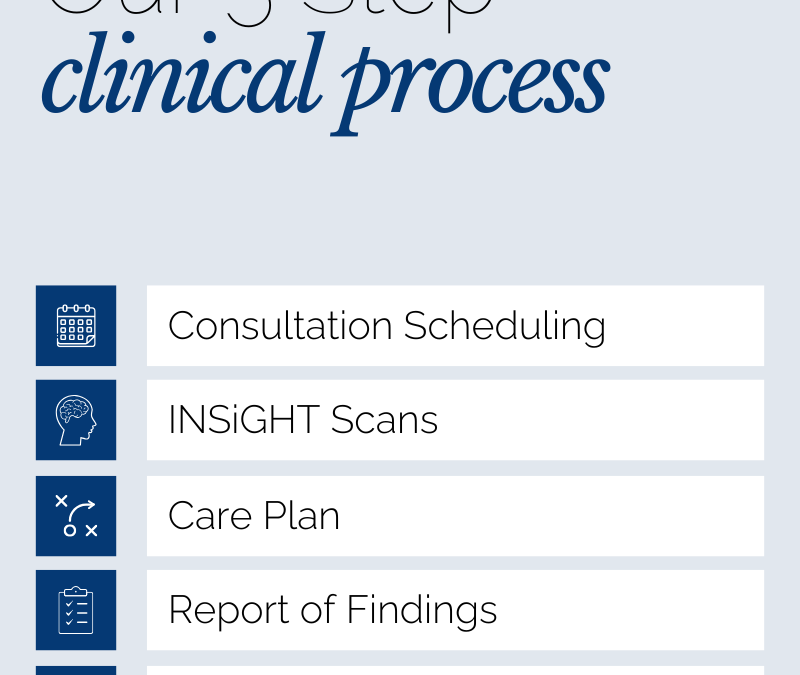Click the word 'Report' in fourth row

point(229,611)
